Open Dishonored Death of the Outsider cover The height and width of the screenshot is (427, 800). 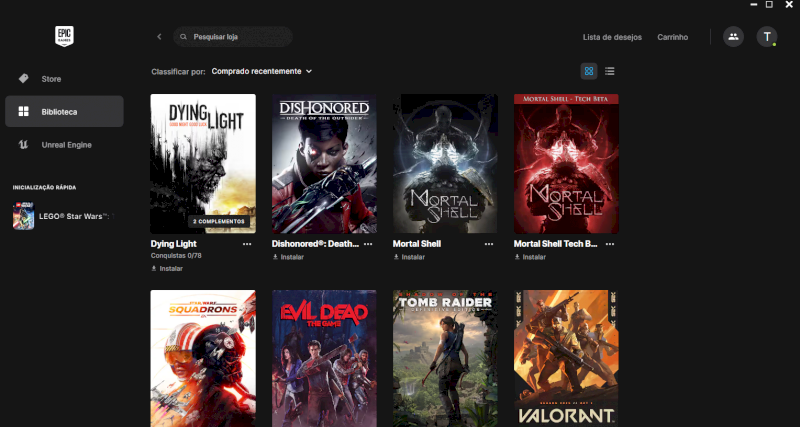point(324,164)
